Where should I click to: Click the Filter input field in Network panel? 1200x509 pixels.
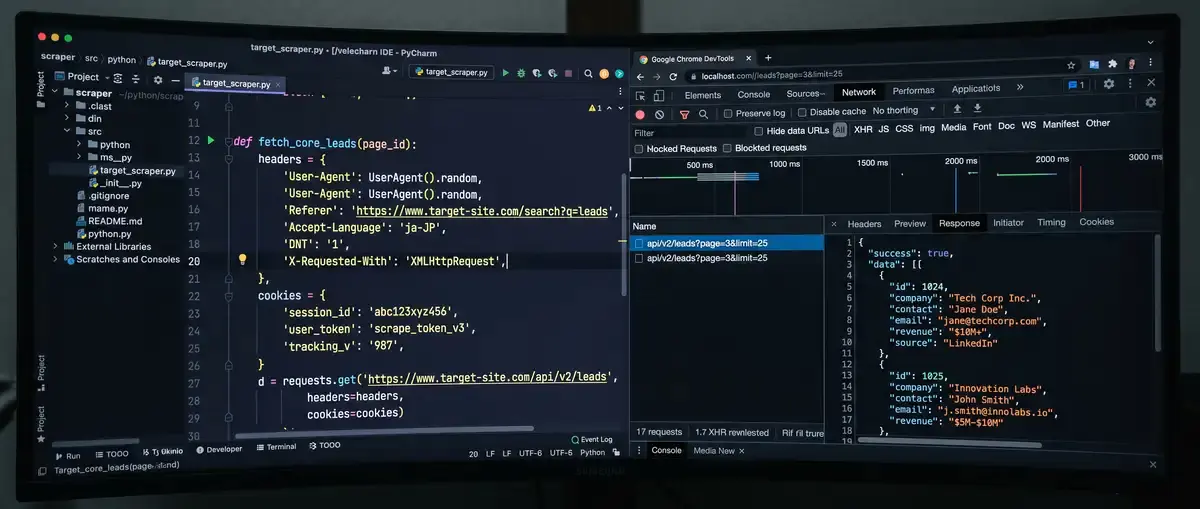pos(690,132)
